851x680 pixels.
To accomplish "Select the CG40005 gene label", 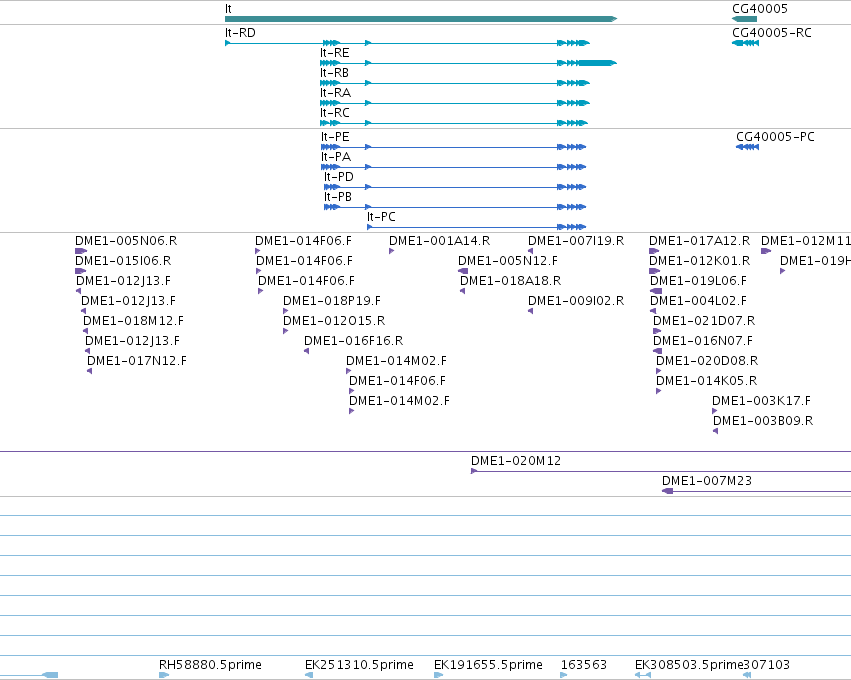I will [759, 9].
